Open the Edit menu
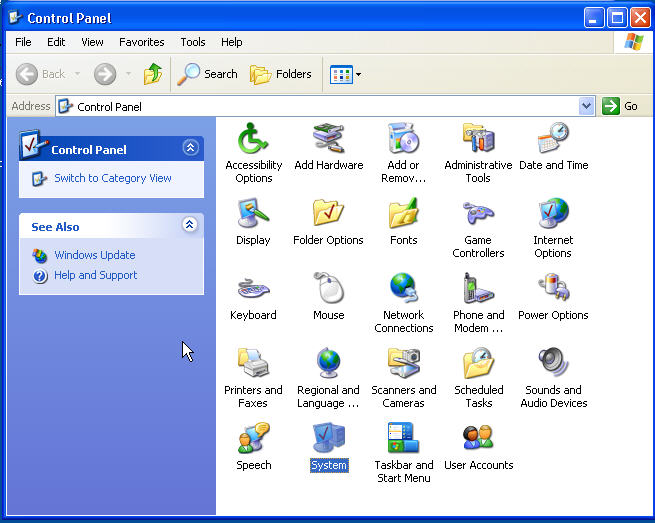Screen dimensions: 655x523 (x=56, y=42)
